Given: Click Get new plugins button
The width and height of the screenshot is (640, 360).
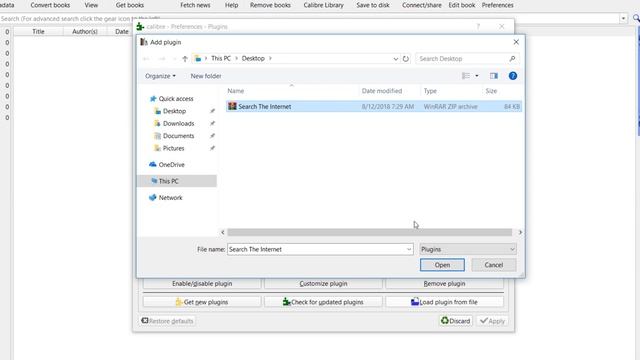Looking at the screenshot, I should [202, 302].
